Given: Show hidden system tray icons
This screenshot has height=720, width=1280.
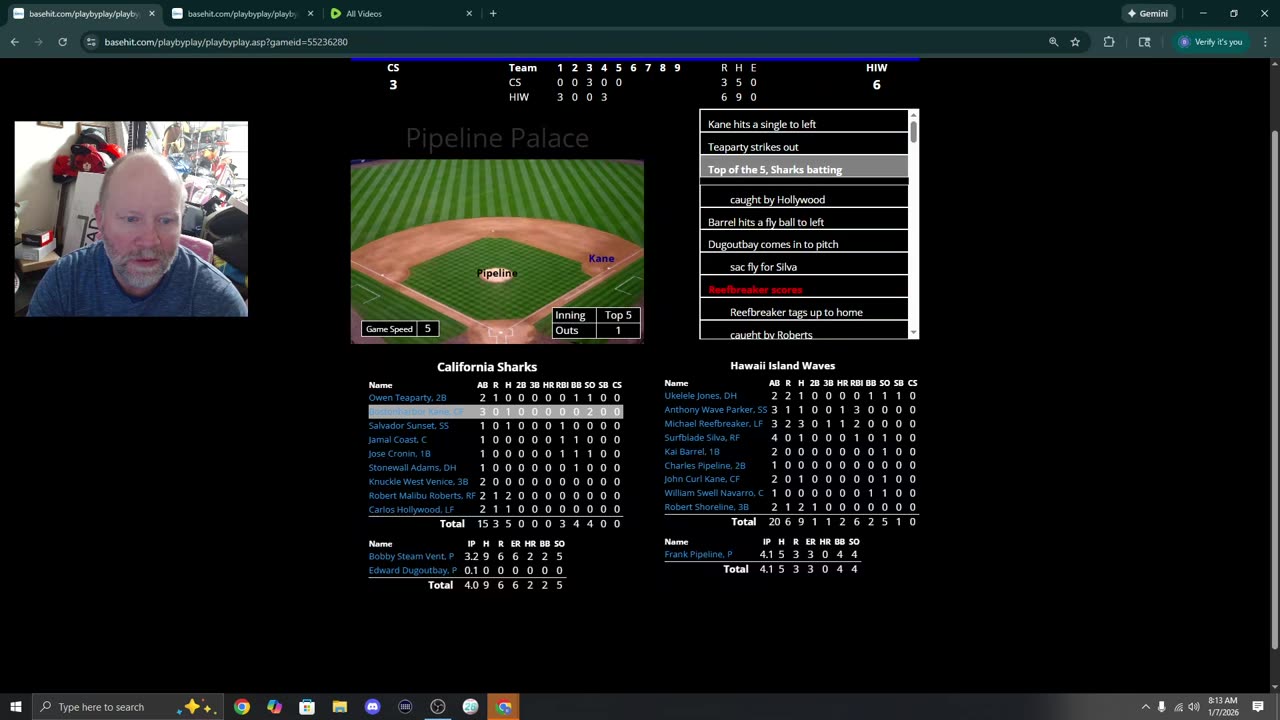Looking at the screenshot, I should (1145, 707).
